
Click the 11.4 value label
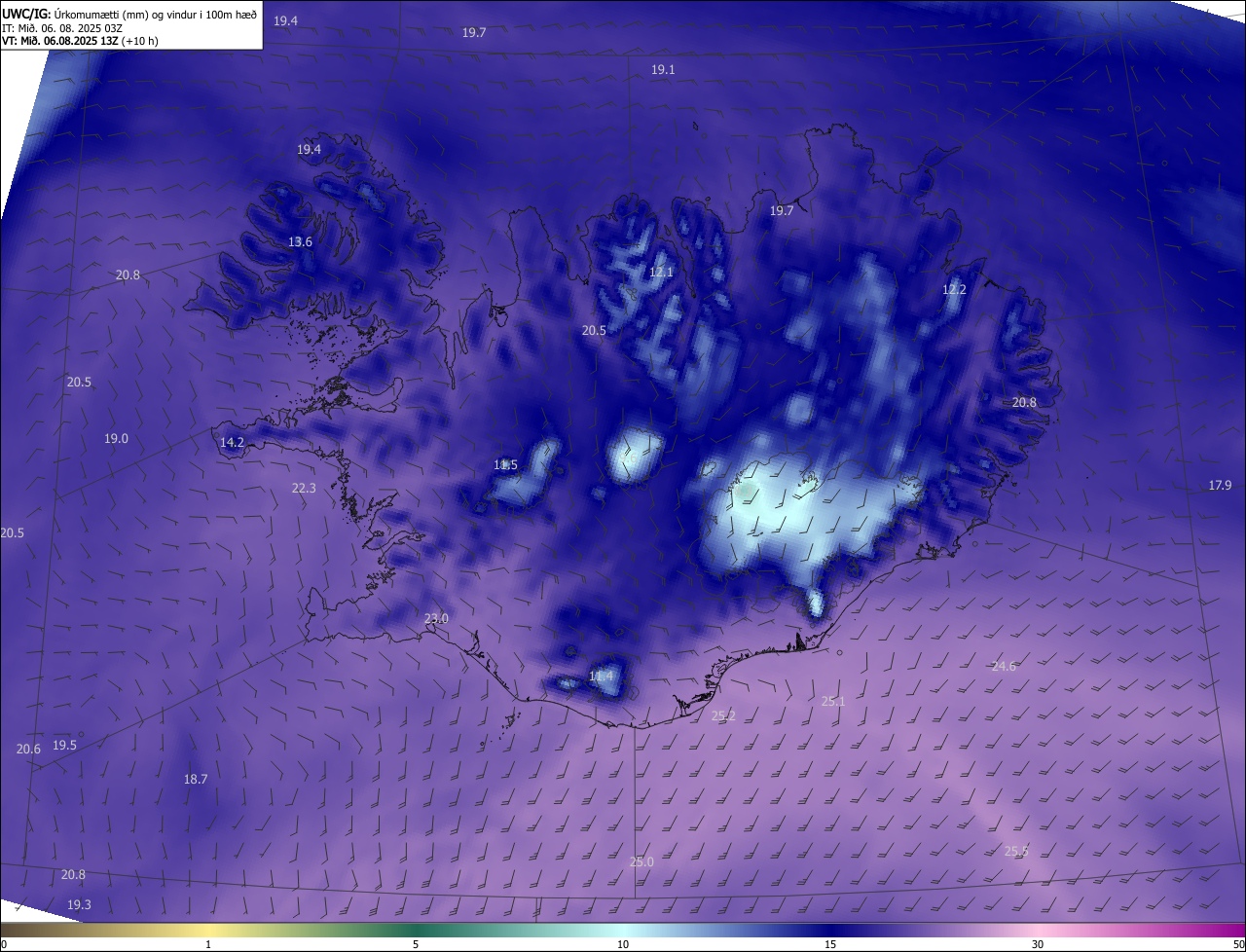click(602, 677)
